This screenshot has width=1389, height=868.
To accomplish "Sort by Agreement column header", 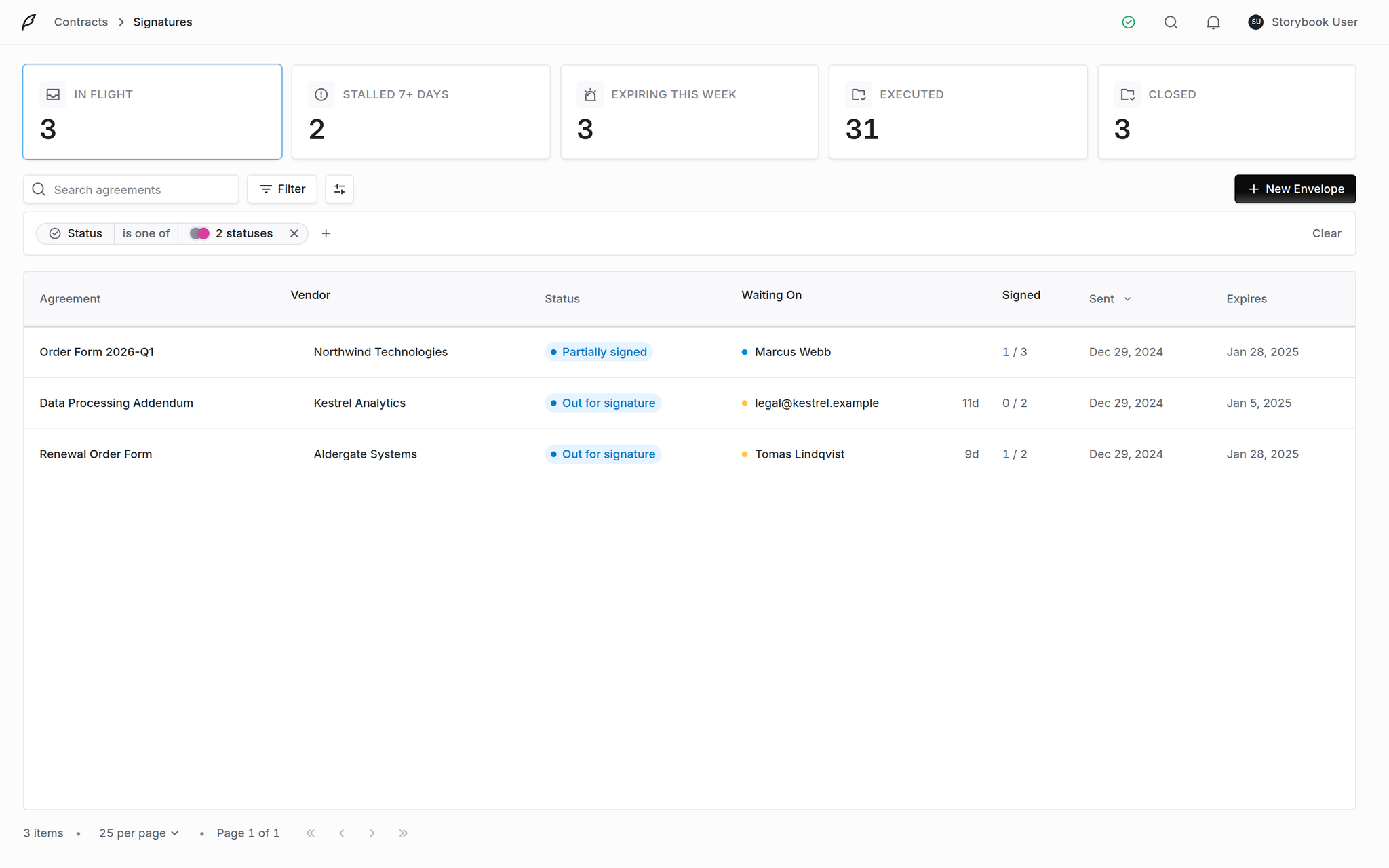I will click(70, 299).
